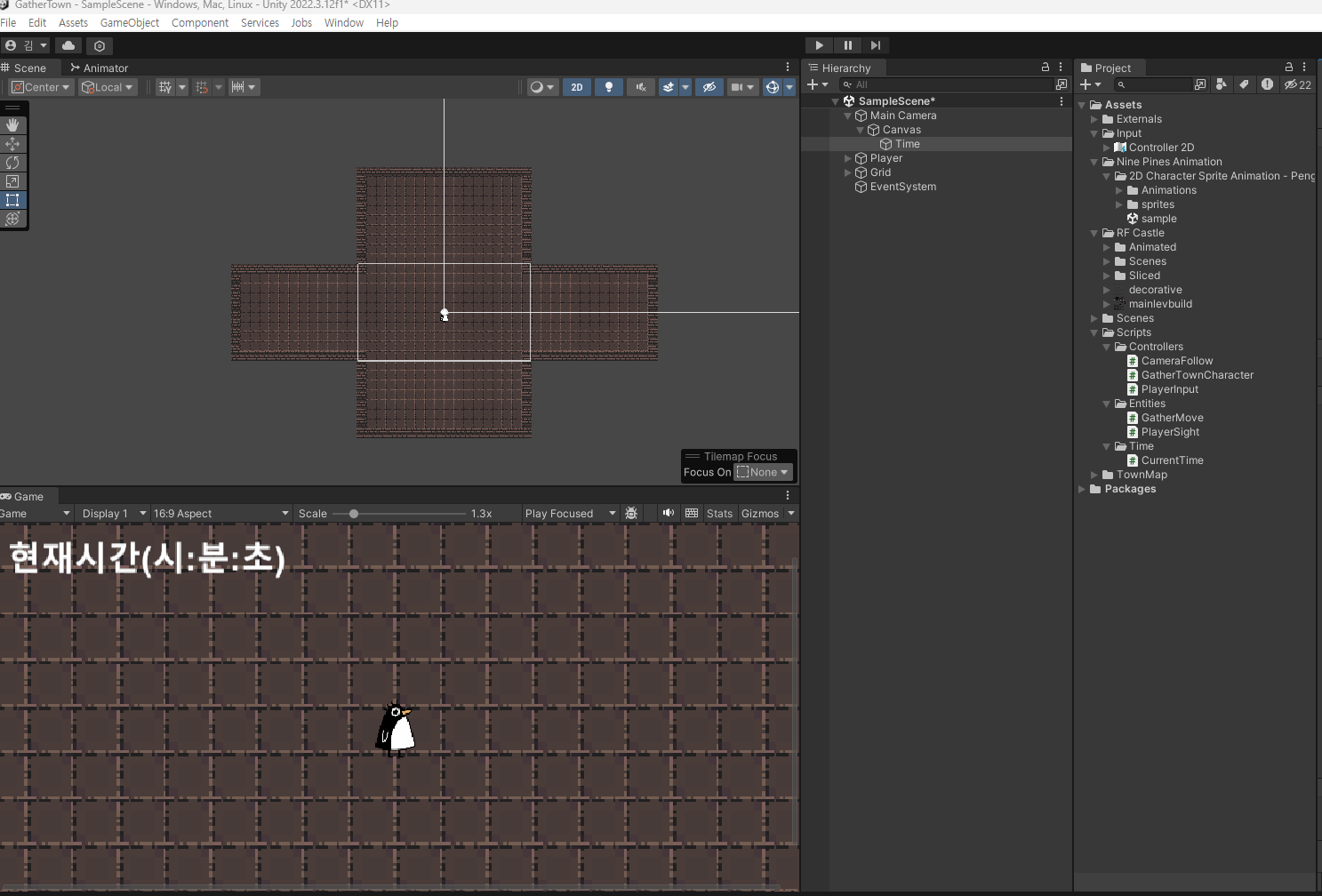Expand the Player object in Hierarchy

[848, 158]
